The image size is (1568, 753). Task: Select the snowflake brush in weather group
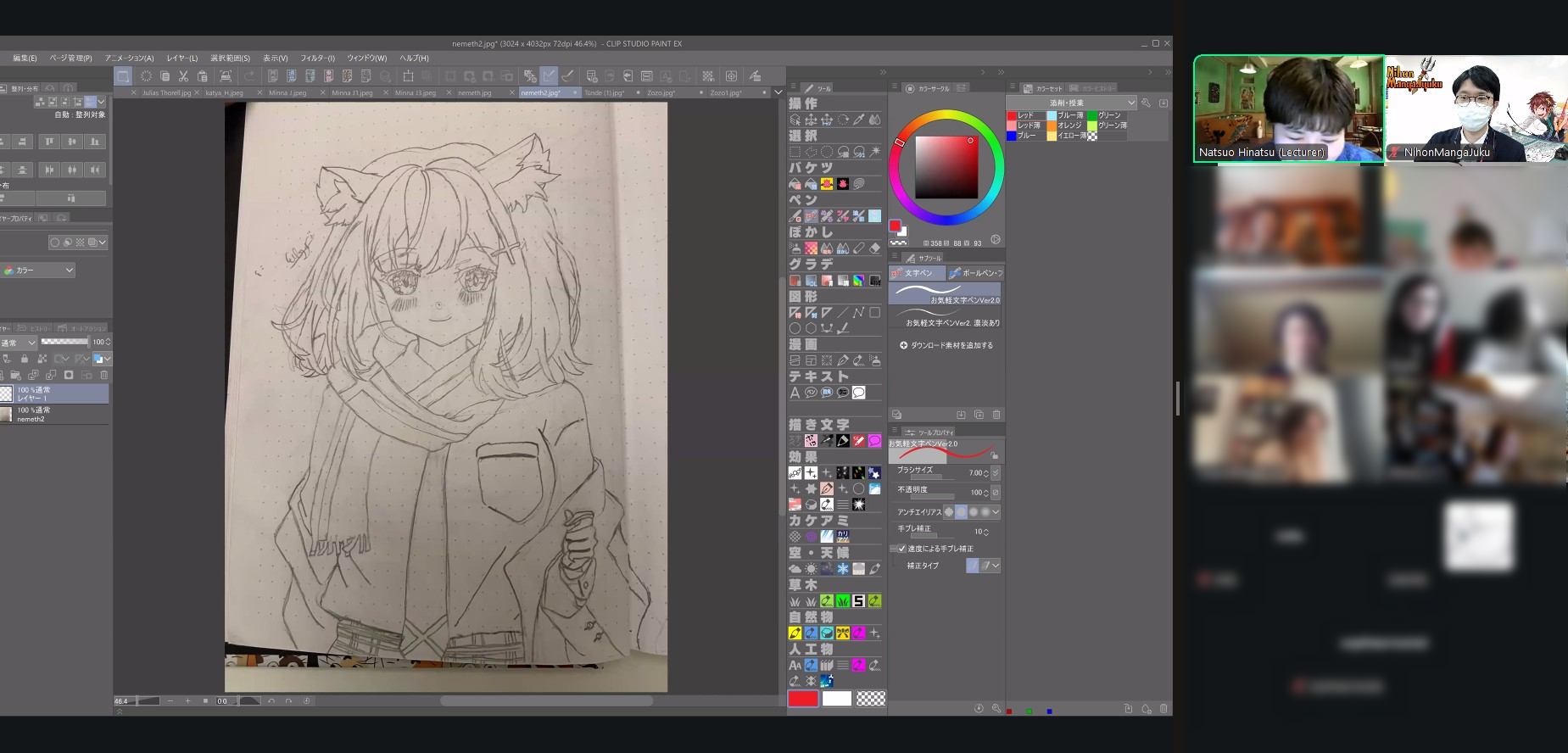(x=842, y=569)
